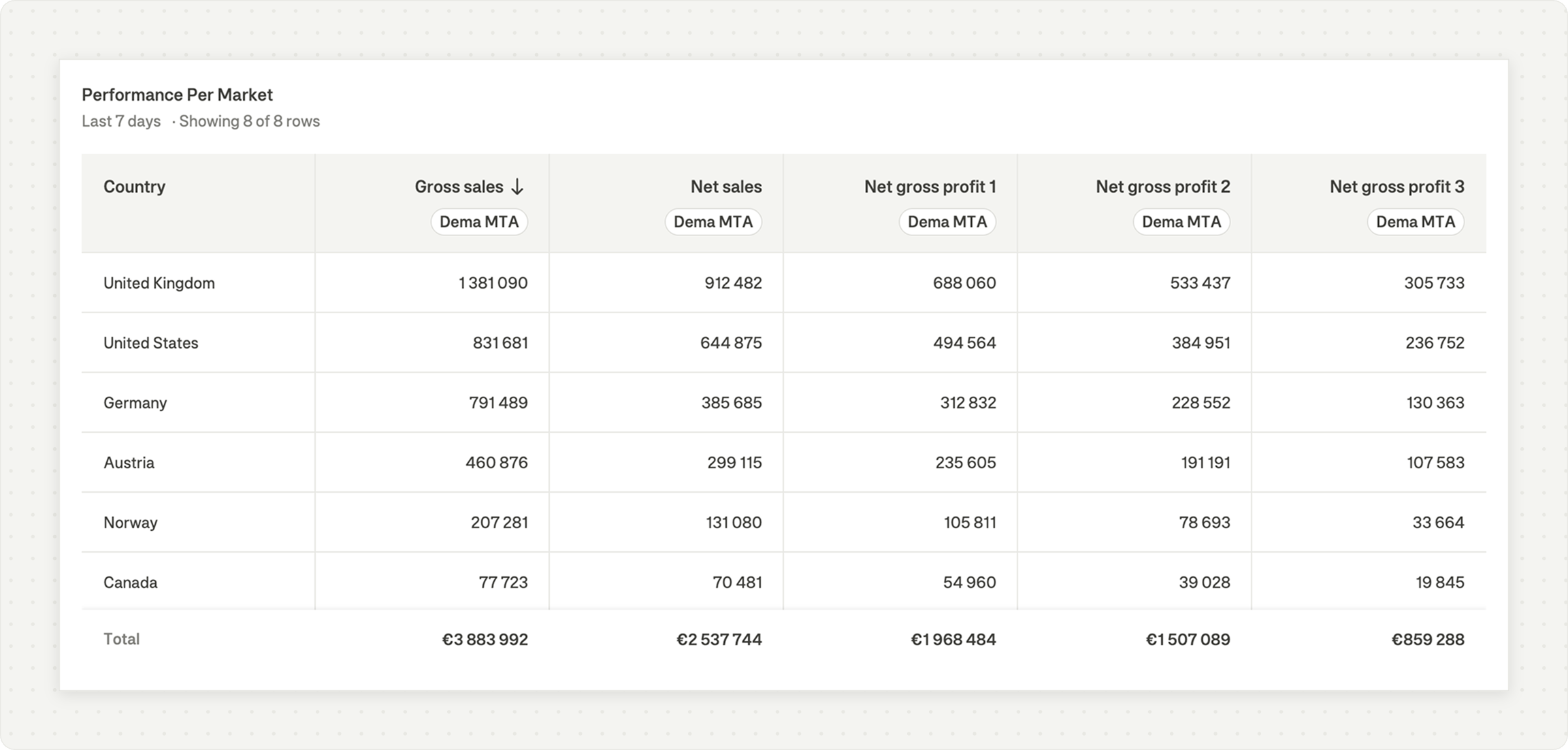The width and height of the screenshot is (1568, 750).
Task: Click the Net gross profit 2 header
Action: tap(1162, 187)
